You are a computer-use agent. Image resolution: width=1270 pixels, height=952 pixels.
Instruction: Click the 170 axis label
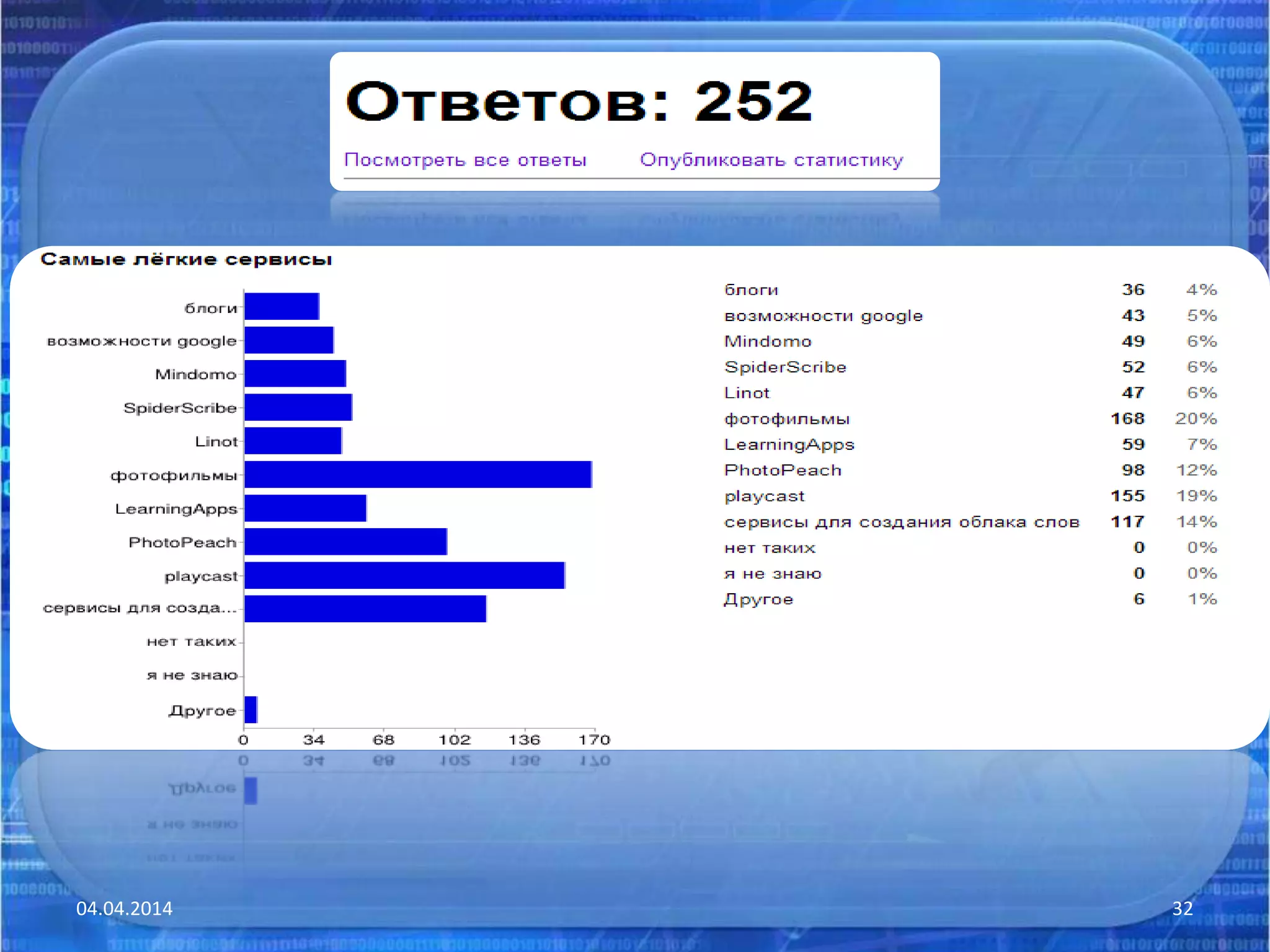594,739
